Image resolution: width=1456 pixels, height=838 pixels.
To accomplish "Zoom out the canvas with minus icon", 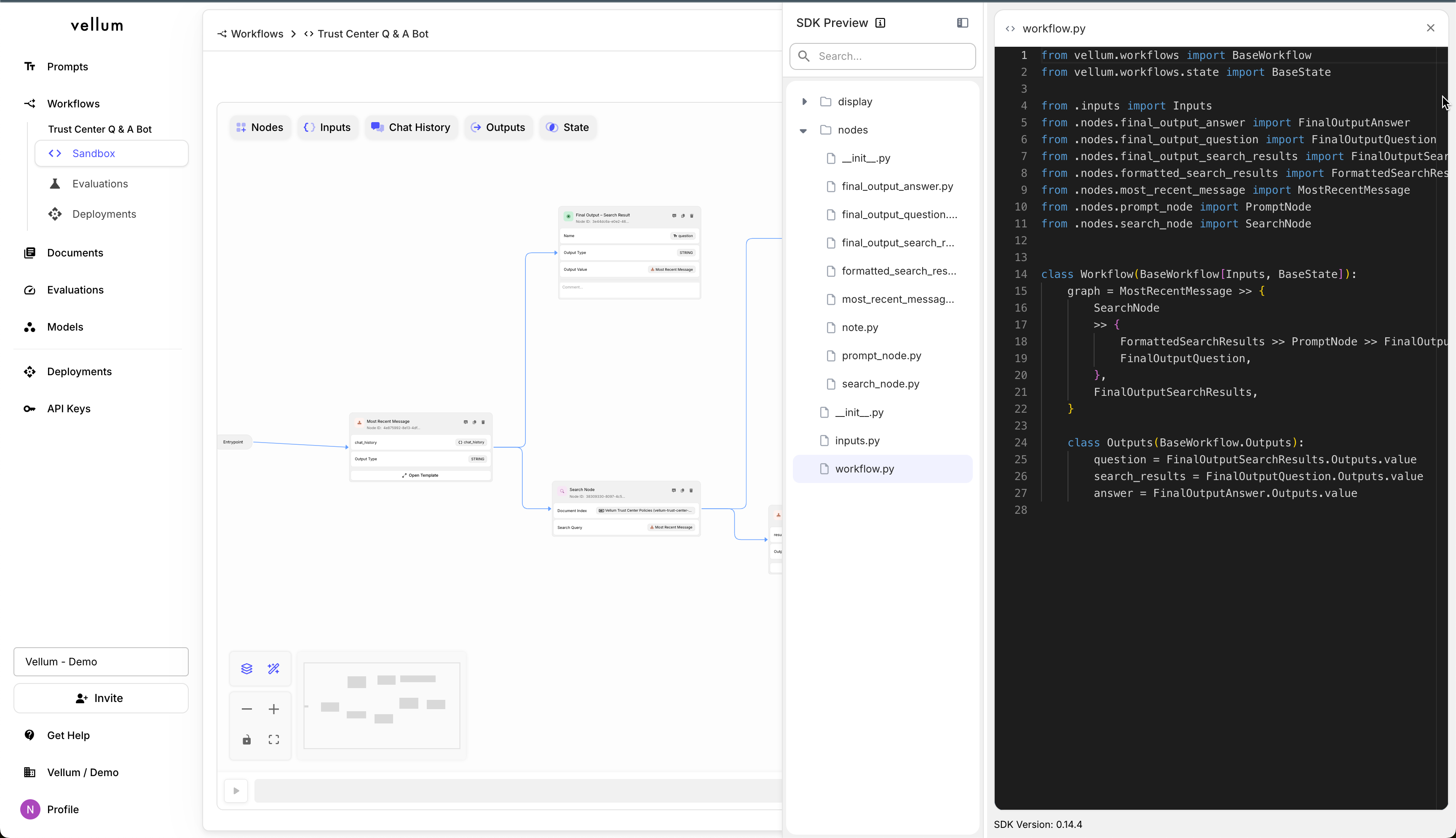I will (x=246, y=709).
